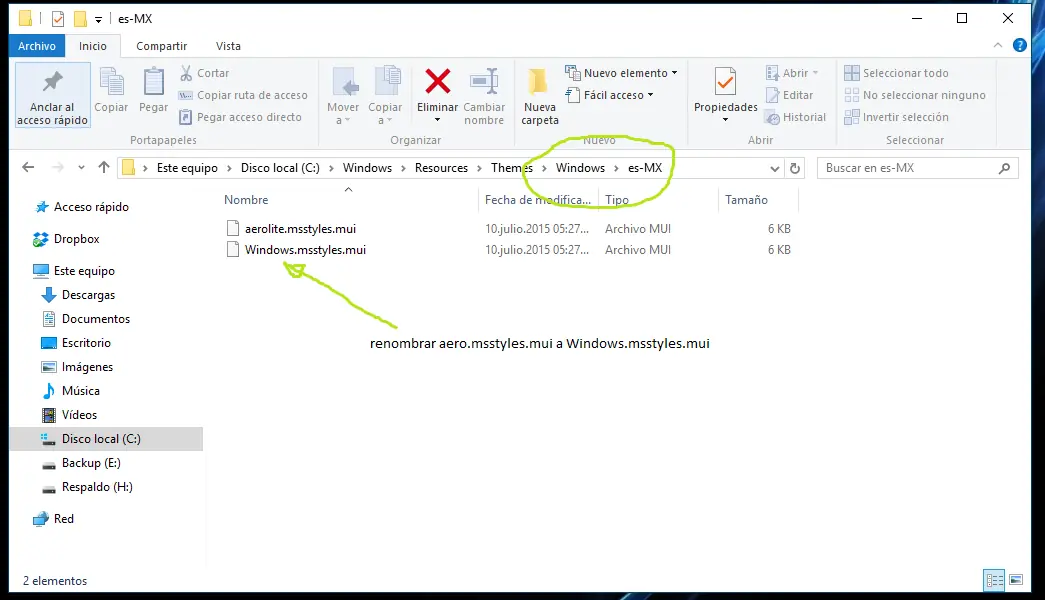Click Invertir selección
The width and height of the screenshot is (1045, 600).
tap(896, 117)
